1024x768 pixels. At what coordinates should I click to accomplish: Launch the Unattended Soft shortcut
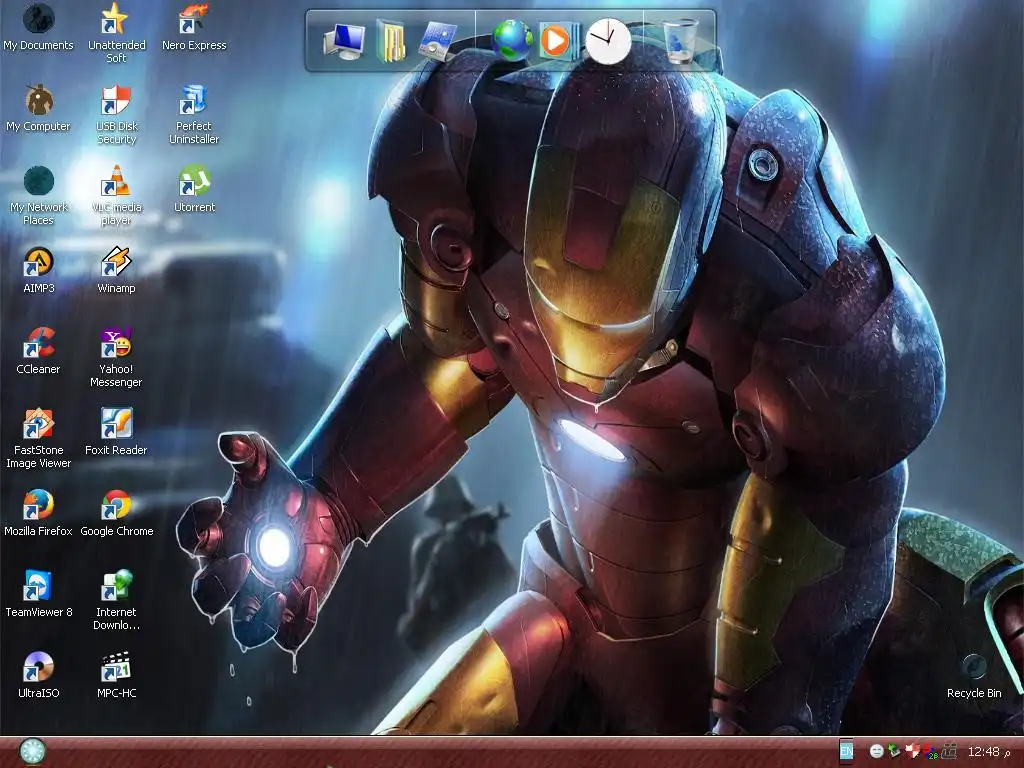[x=116, y=33]
